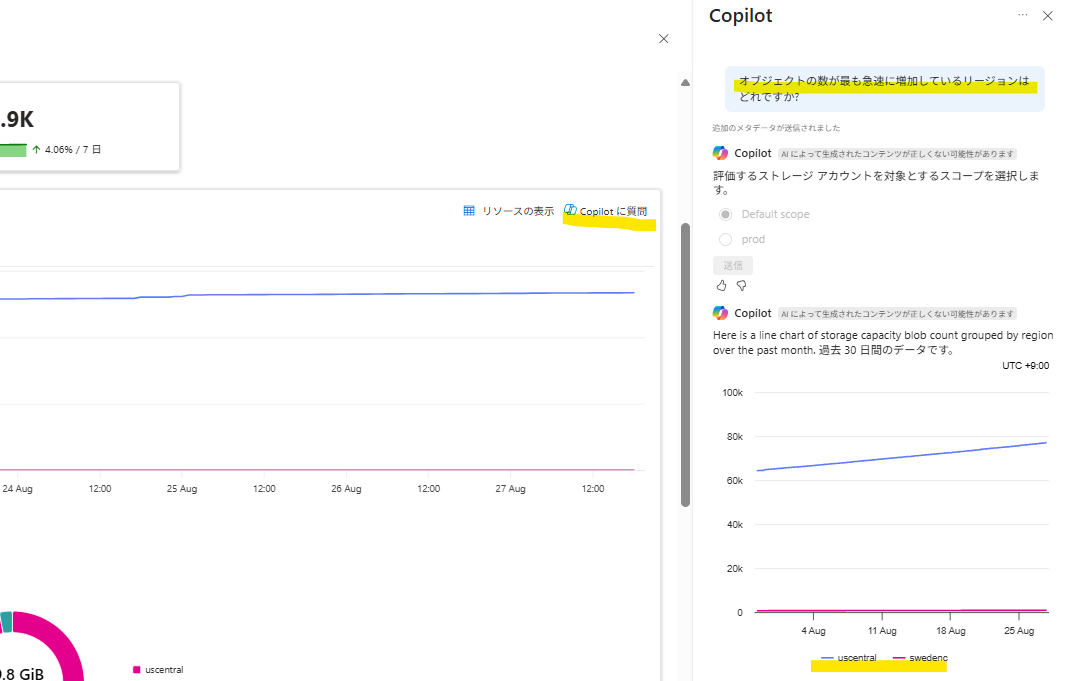
Task: Open リソースの表示 link
Action: (518, 211)
